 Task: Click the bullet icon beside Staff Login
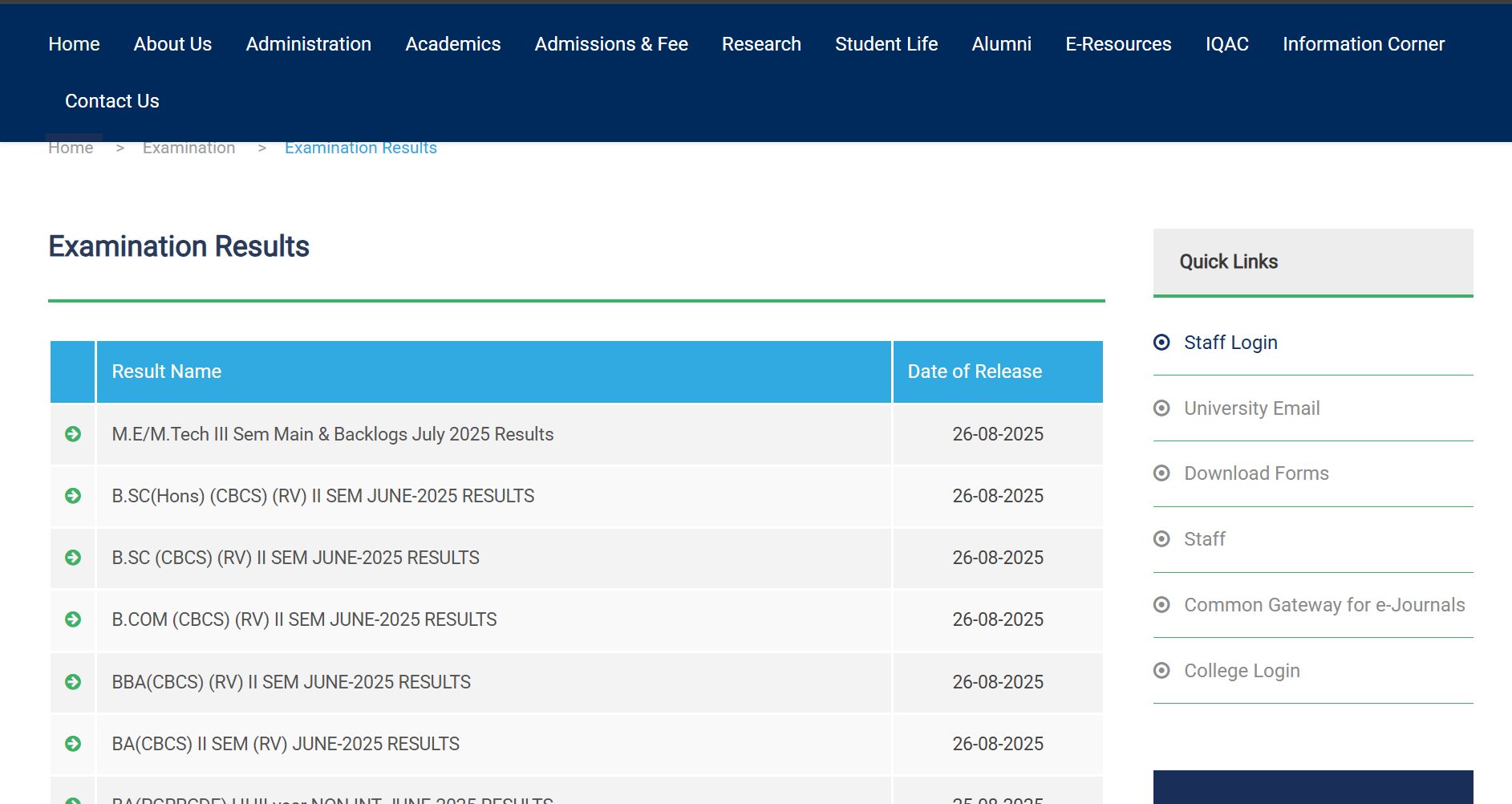click(x=1162, y=342)
